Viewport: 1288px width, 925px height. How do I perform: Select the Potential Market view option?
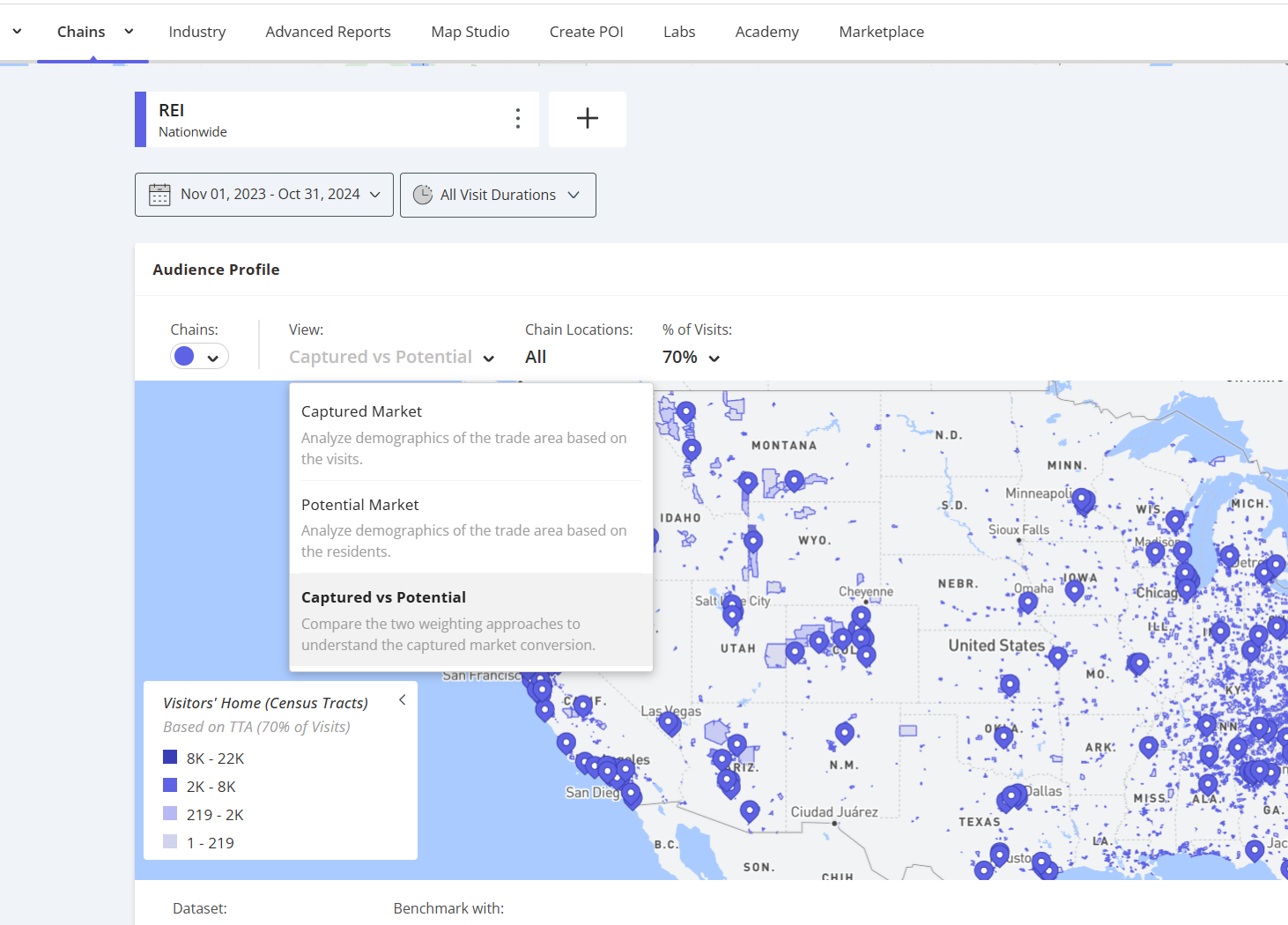click(471, 527)
